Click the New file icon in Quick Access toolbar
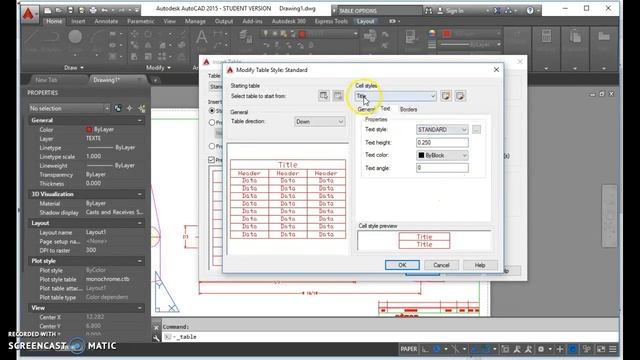 [48, 10]
